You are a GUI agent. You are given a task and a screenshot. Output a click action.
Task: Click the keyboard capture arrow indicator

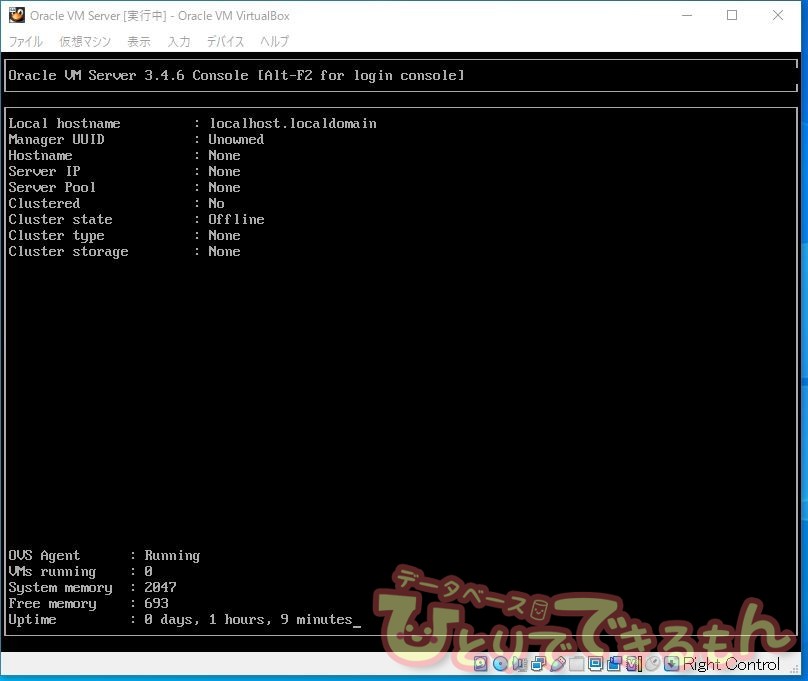(x=672, y=664)
